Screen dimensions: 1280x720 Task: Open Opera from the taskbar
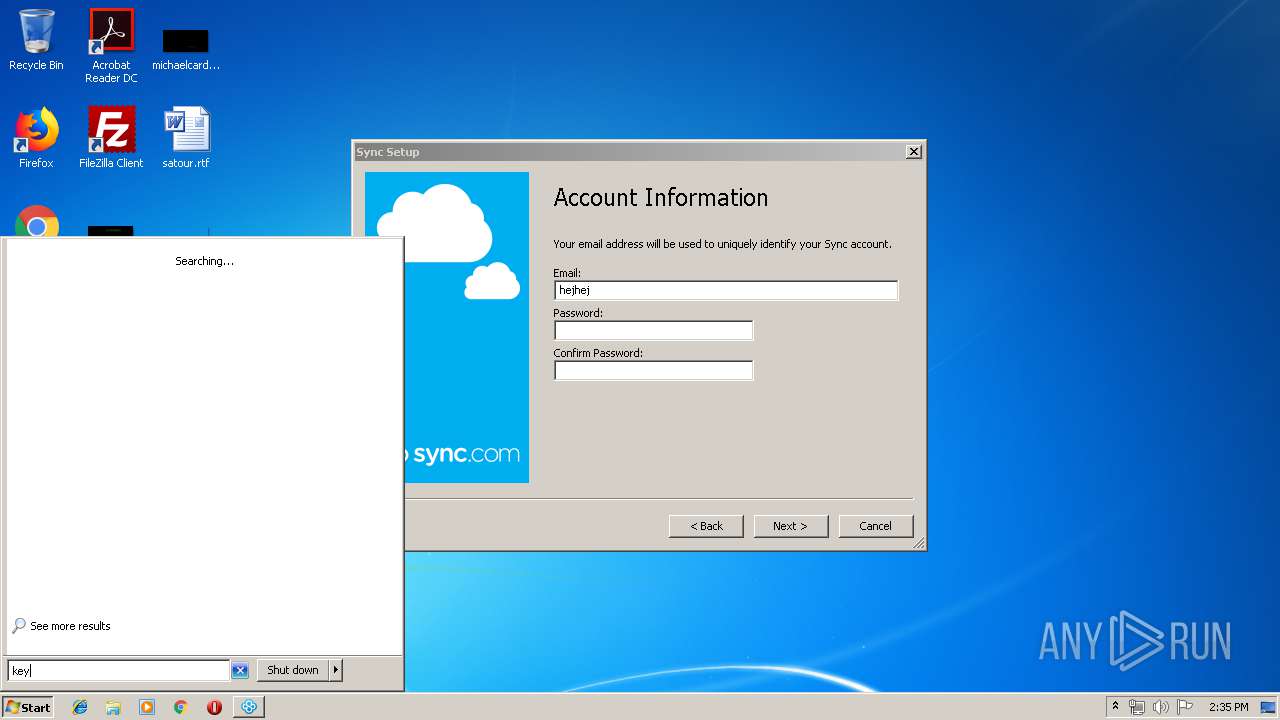214,707
